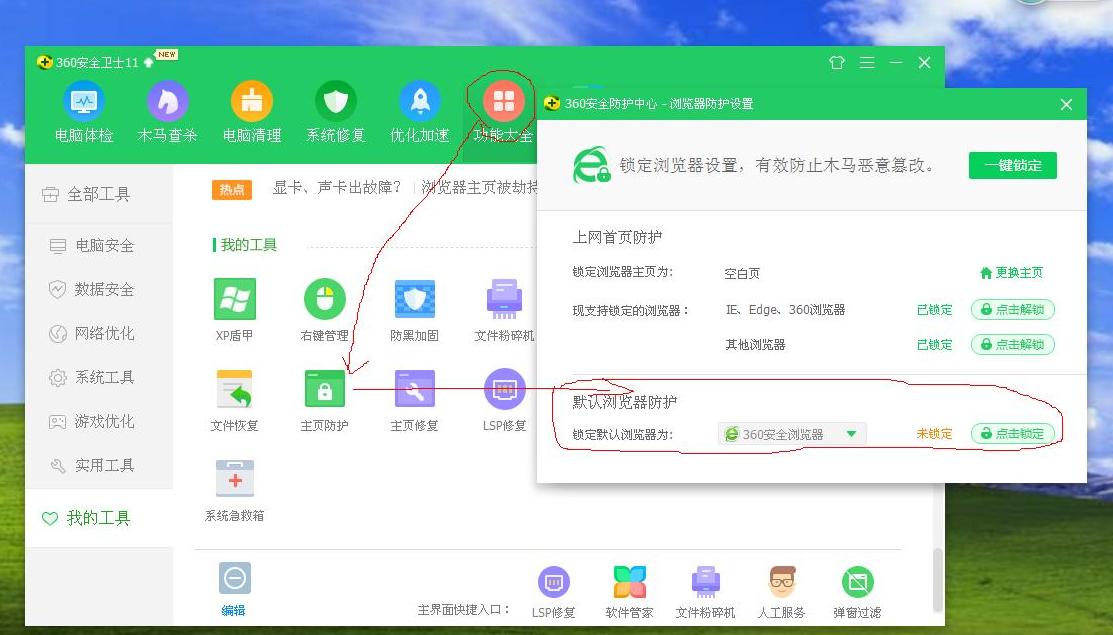Image resolution: width=1113 pixels, height=635 pixels.
Task: Launch 文件粉碎机 in 我的工具 grid
Action: 504,310
